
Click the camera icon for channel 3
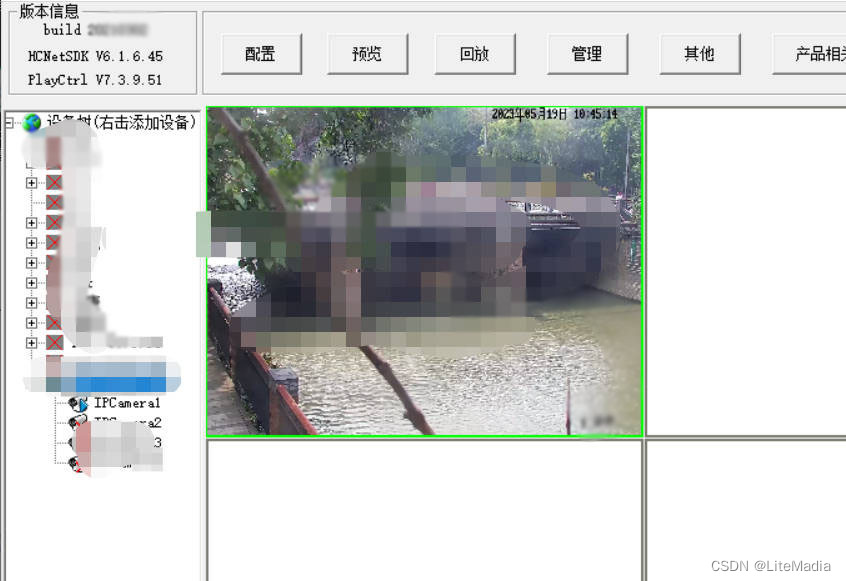[x=71, y=440]
